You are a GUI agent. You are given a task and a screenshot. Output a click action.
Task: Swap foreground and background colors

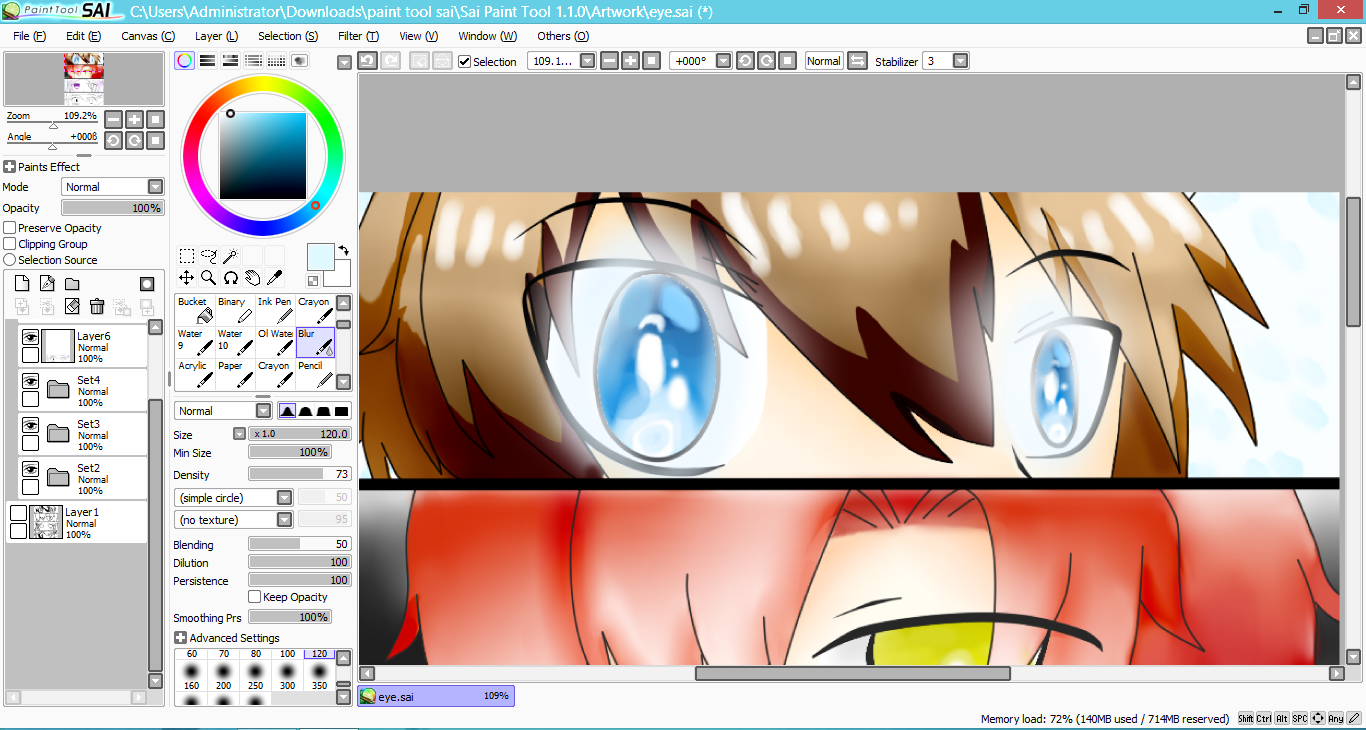[344, 251]
